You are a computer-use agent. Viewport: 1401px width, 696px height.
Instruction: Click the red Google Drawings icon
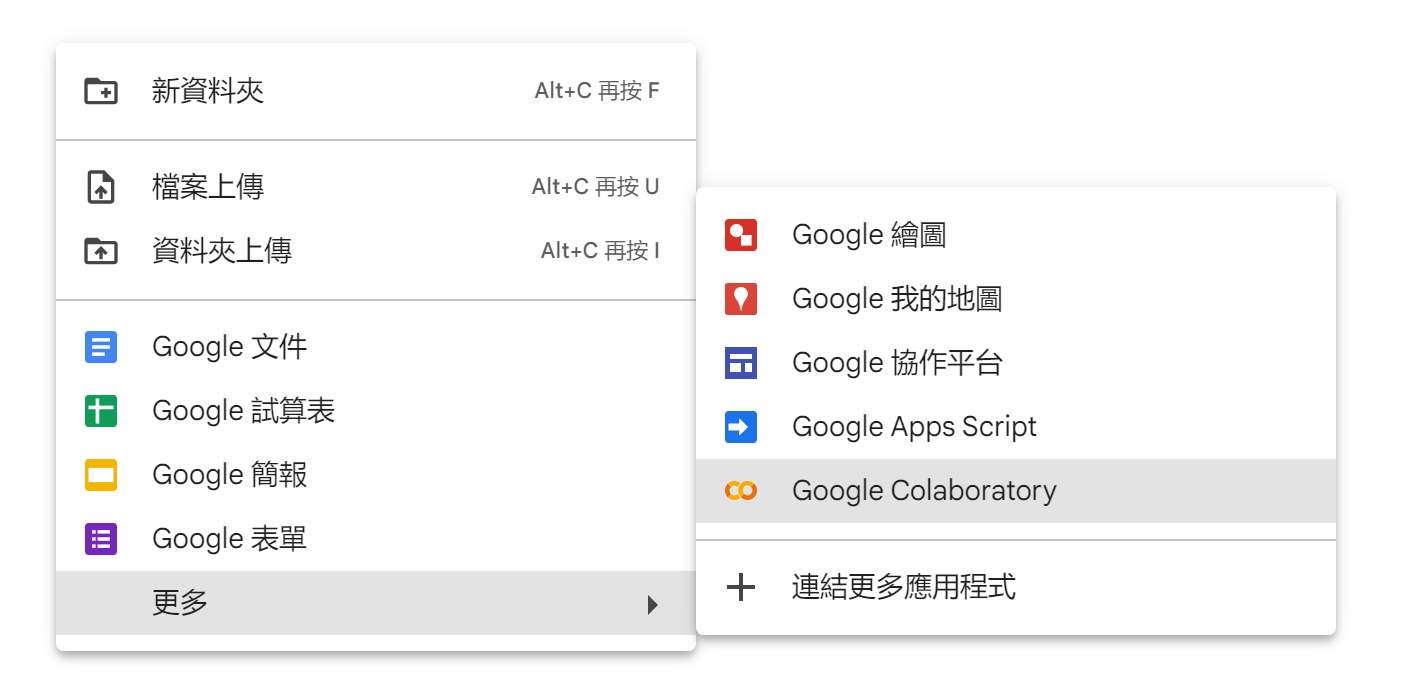click(741, 235)
